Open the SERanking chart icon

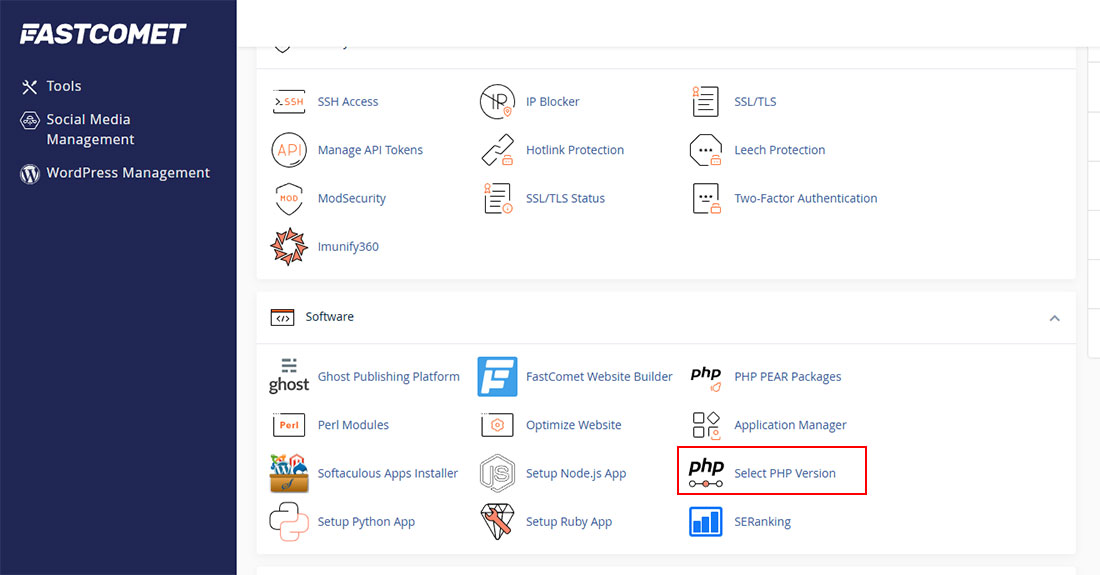[x=705, y=522]
